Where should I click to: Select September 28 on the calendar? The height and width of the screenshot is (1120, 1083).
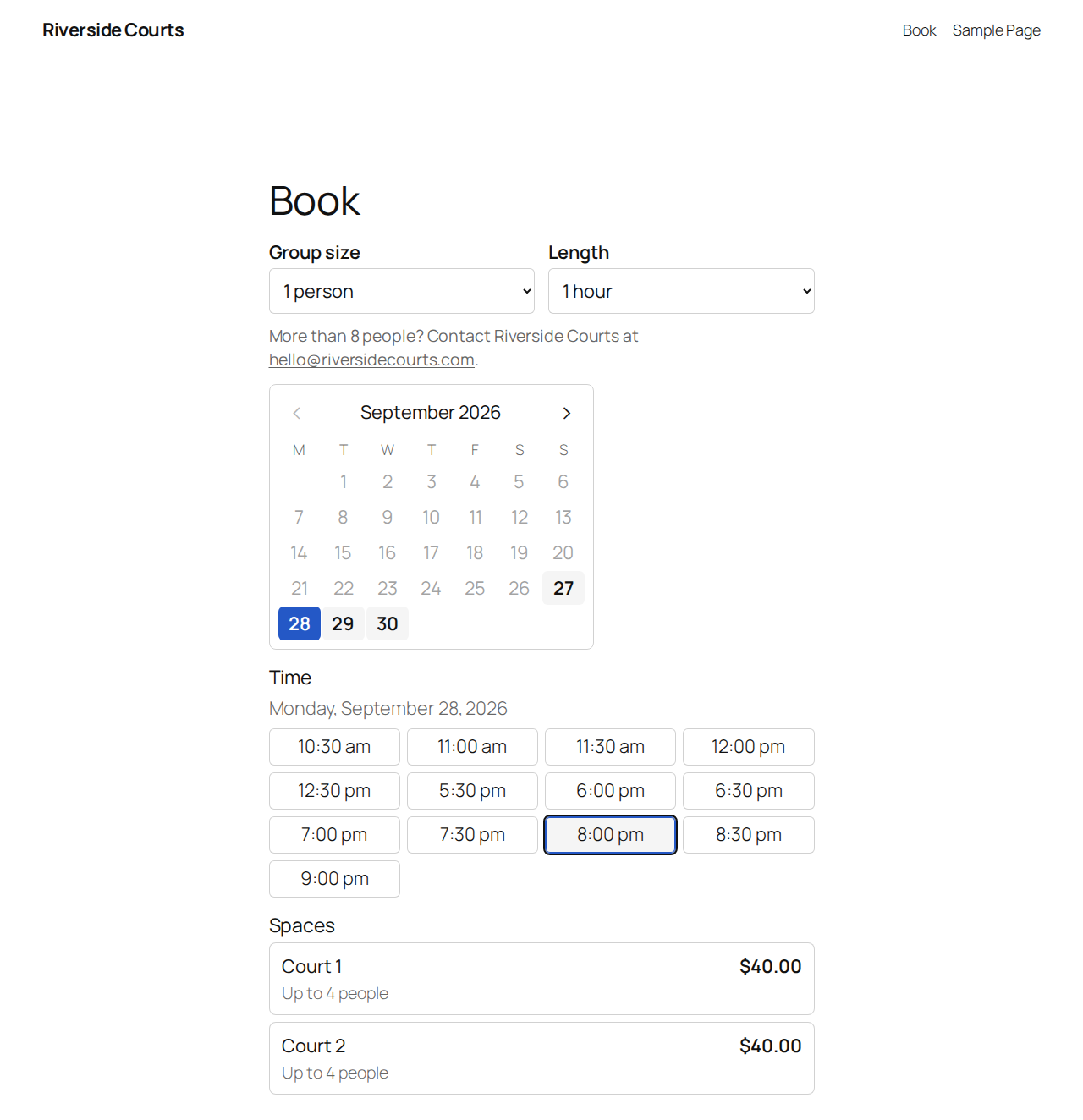300,623
